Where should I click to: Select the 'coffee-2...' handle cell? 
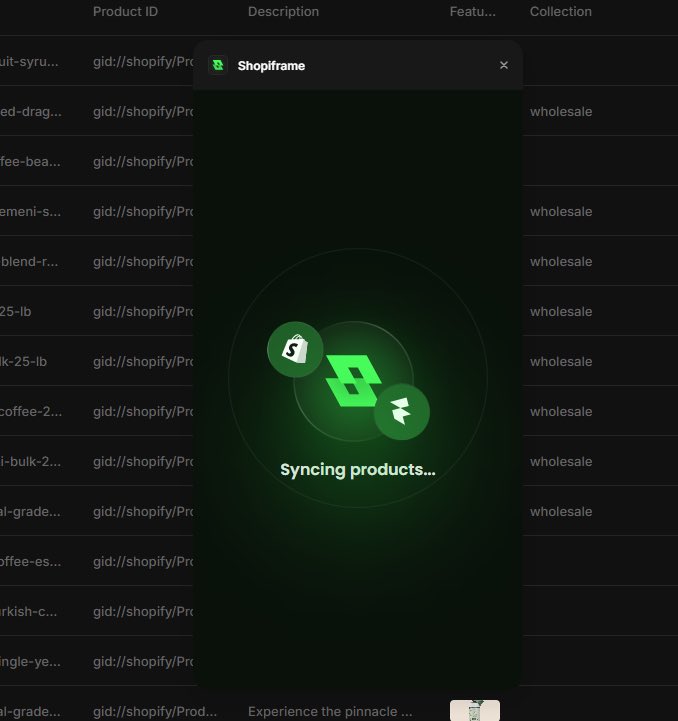[x=31, y=412]
